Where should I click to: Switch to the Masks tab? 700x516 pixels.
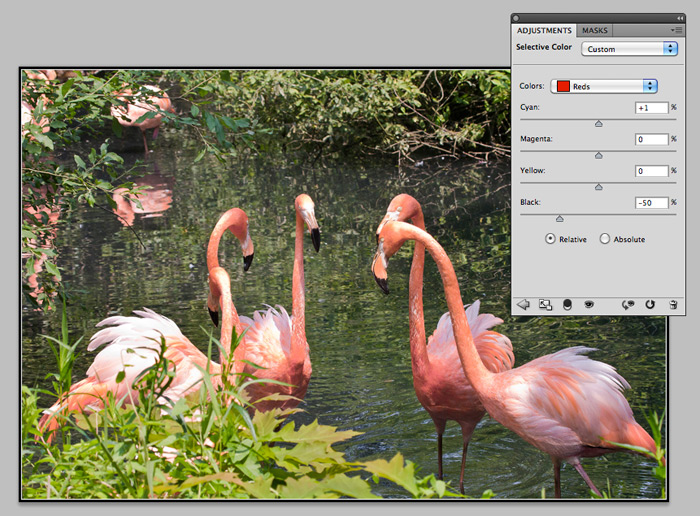pyautogui.click(x=595, y=31)
